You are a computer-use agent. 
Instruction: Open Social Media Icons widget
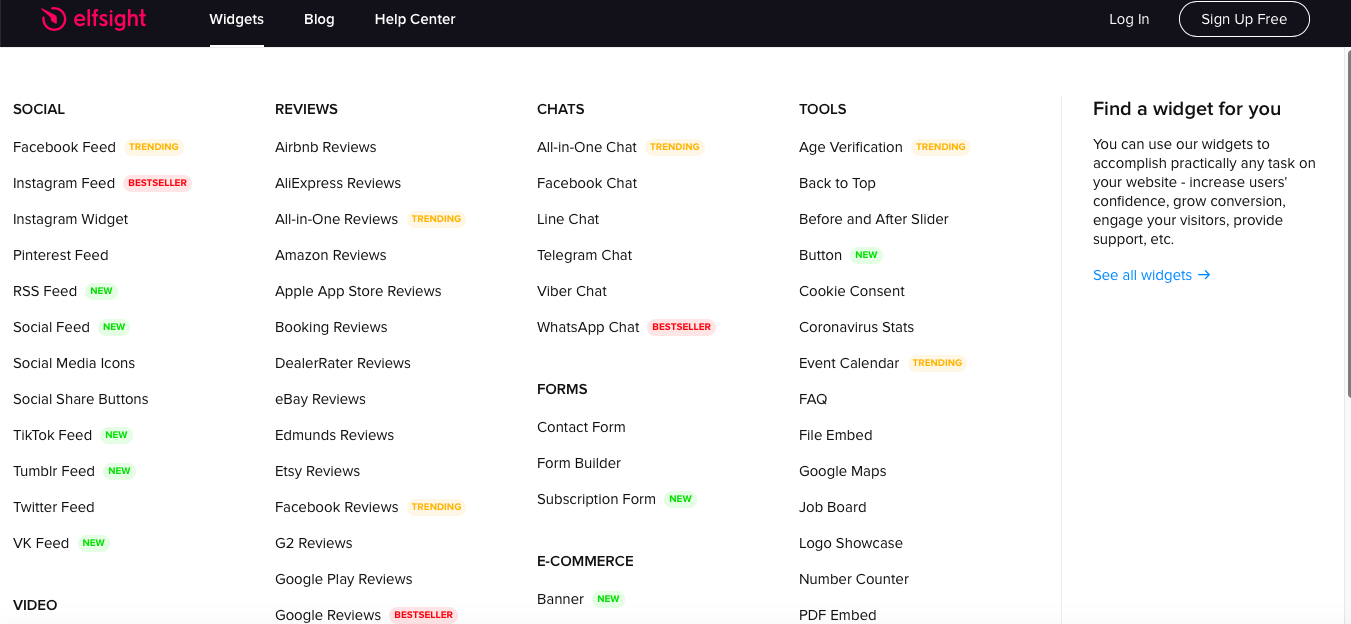coord(74,363)
